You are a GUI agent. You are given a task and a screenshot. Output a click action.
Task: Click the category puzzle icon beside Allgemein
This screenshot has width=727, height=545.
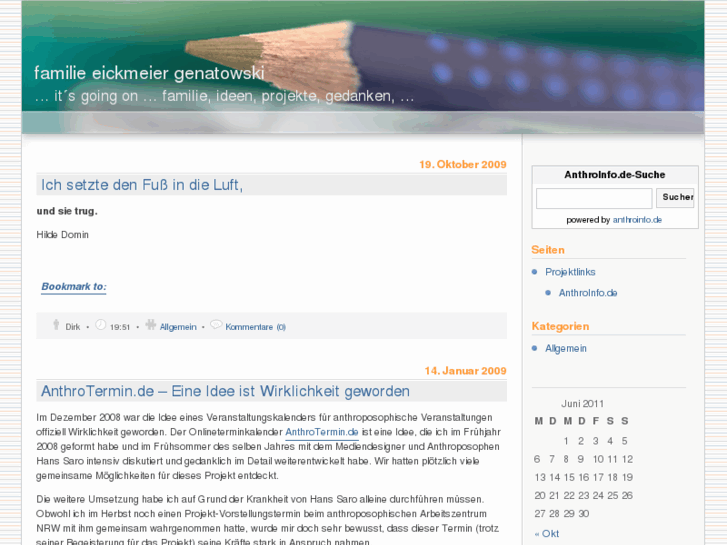(x=150, y=325)
